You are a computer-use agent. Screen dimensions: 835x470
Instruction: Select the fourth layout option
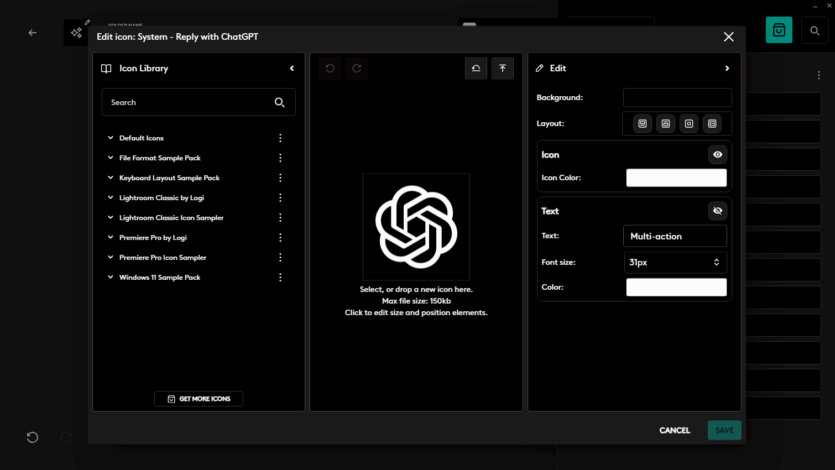click(x=712, y=124)
